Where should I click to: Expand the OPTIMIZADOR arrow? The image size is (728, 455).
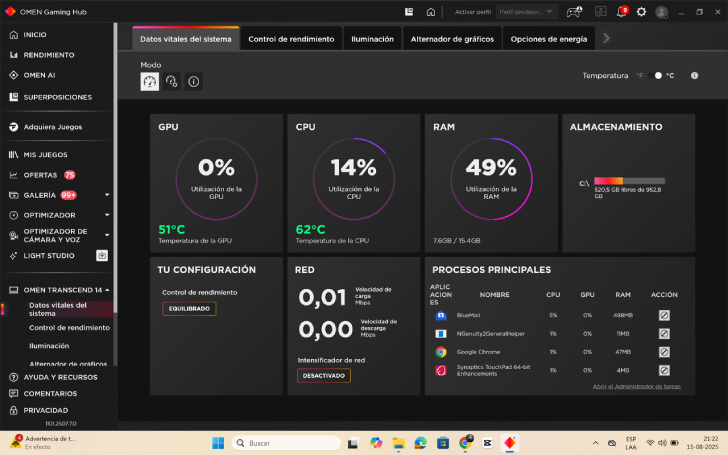(107, 215)
